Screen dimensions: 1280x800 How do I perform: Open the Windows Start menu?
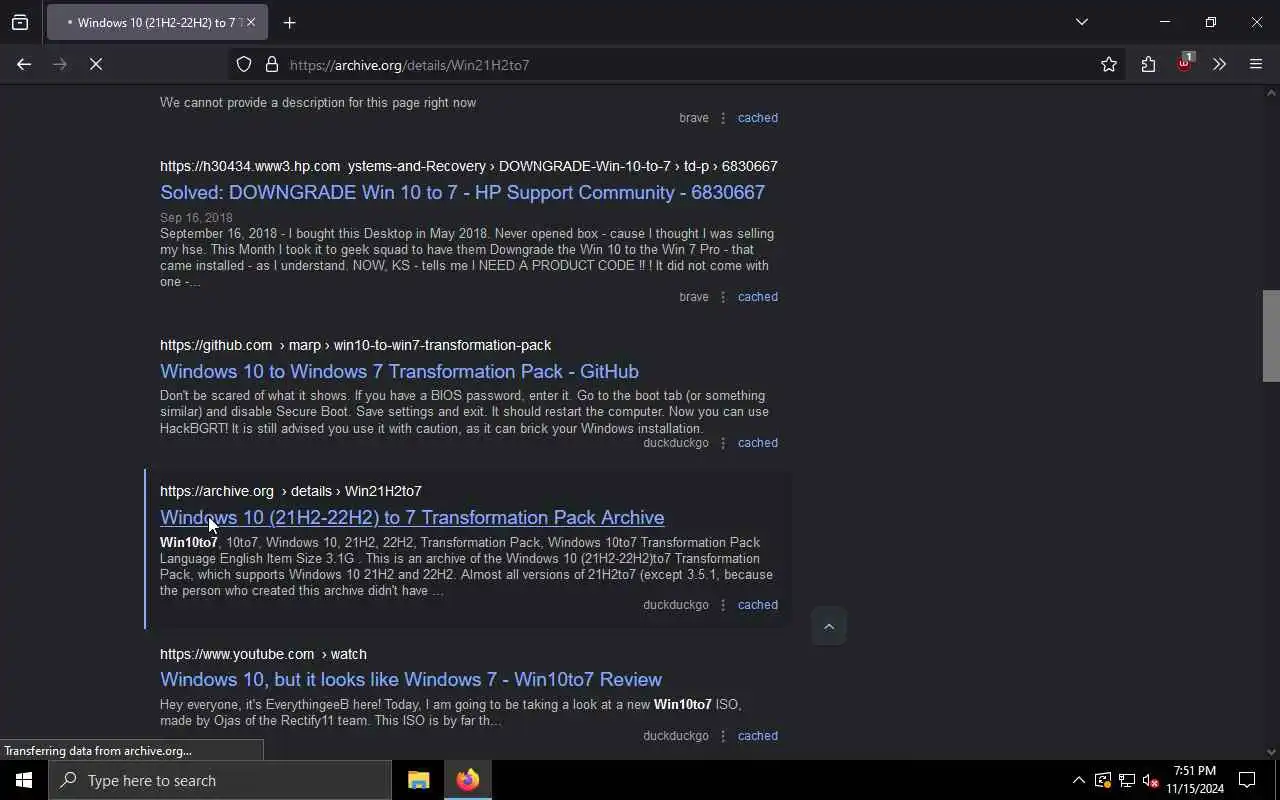(x=24, y=780)
